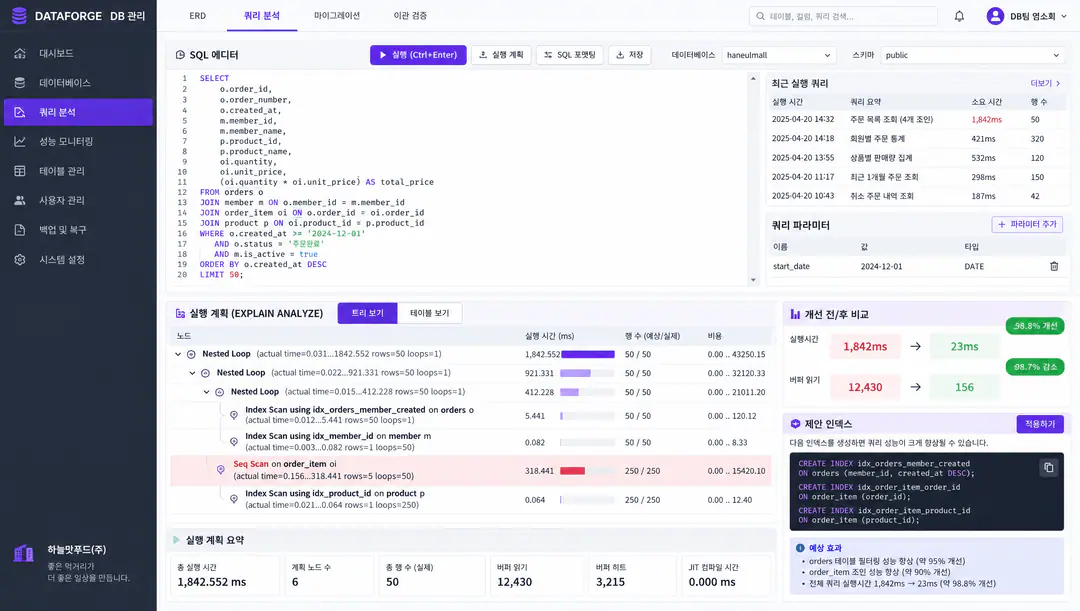Open the notifications bell
Viewport: 1080px width, 611px height.
pos(959,16)
